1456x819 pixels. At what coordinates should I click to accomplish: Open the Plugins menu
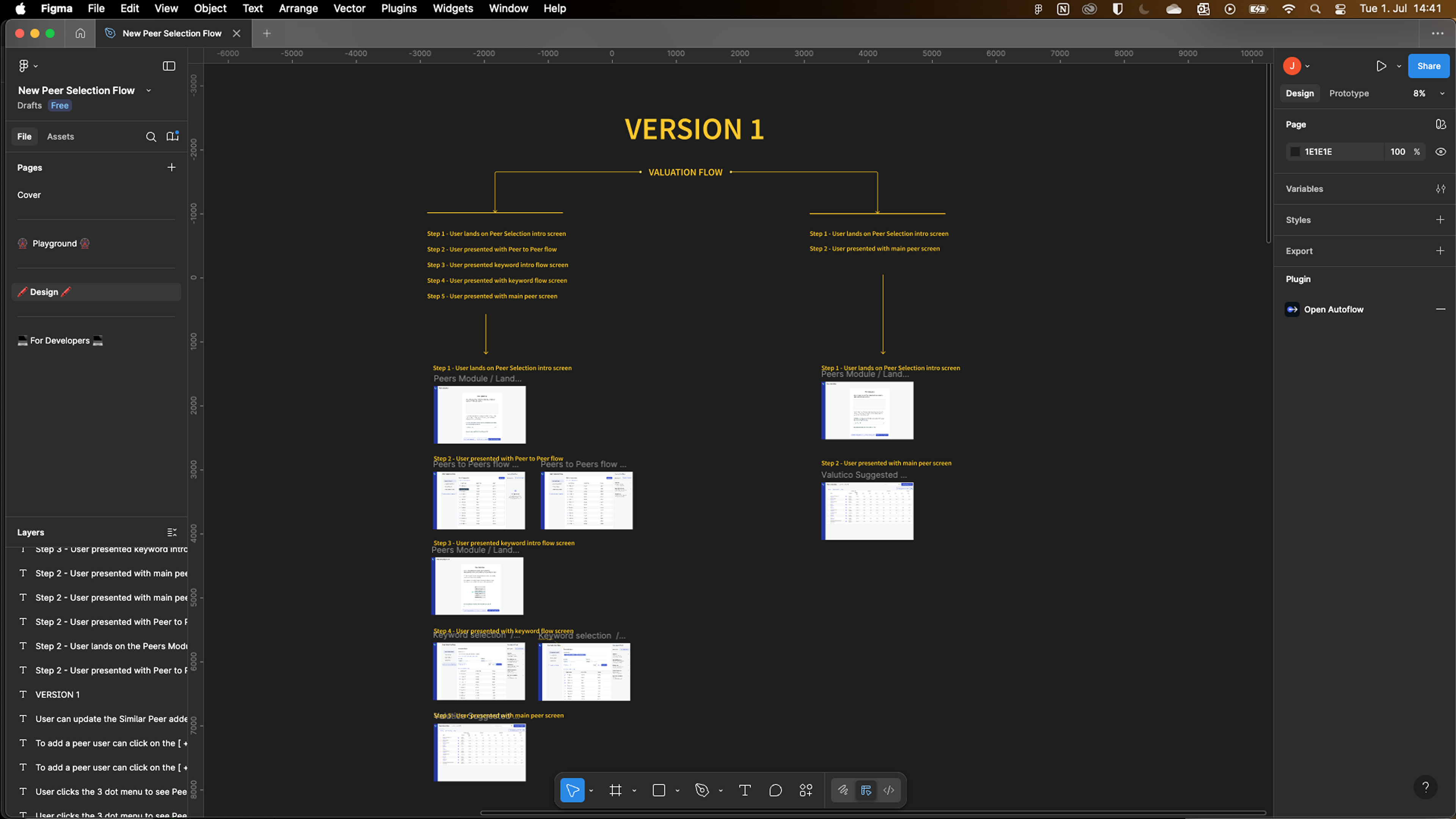click(x=399, y=8)
